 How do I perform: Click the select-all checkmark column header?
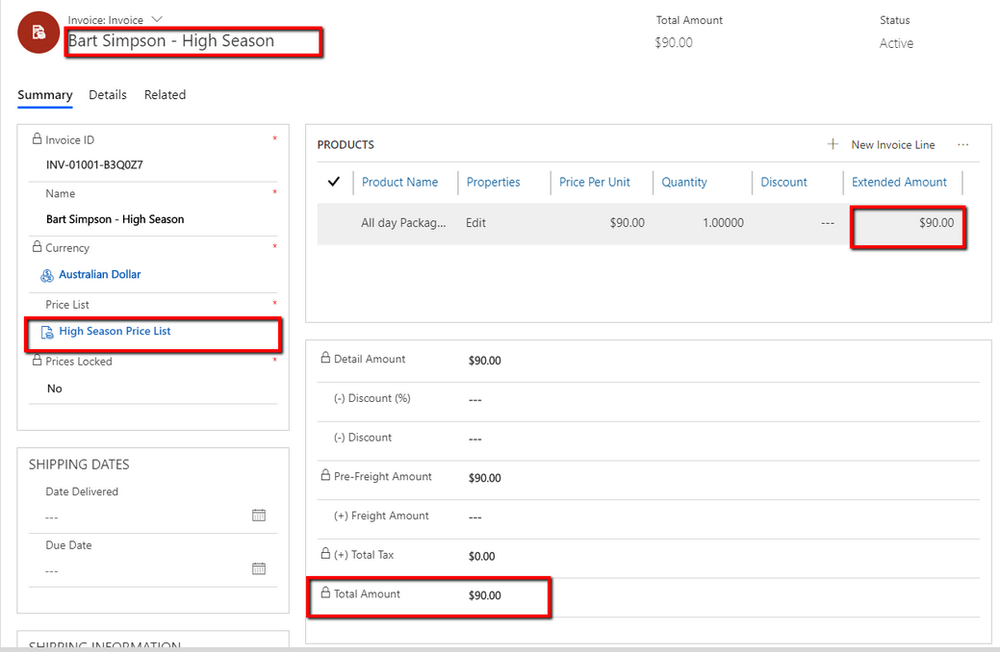coord(333,182)
